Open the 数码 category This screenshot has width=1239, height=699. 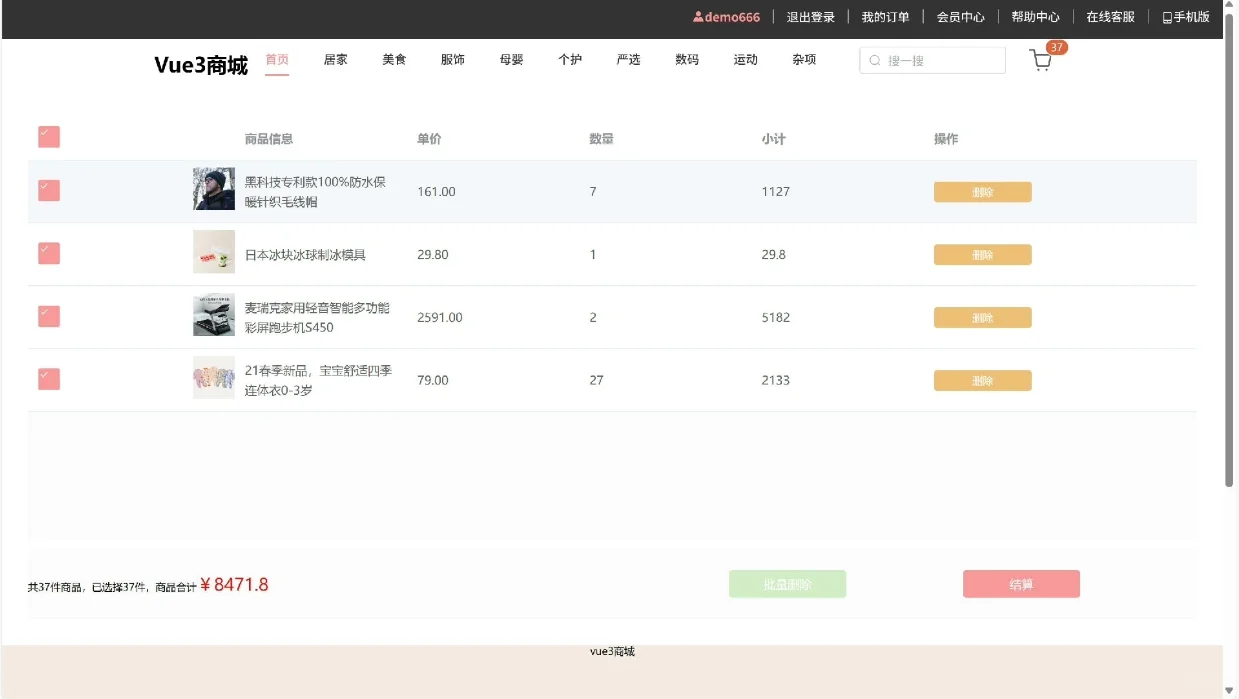(x=687, y=60)
